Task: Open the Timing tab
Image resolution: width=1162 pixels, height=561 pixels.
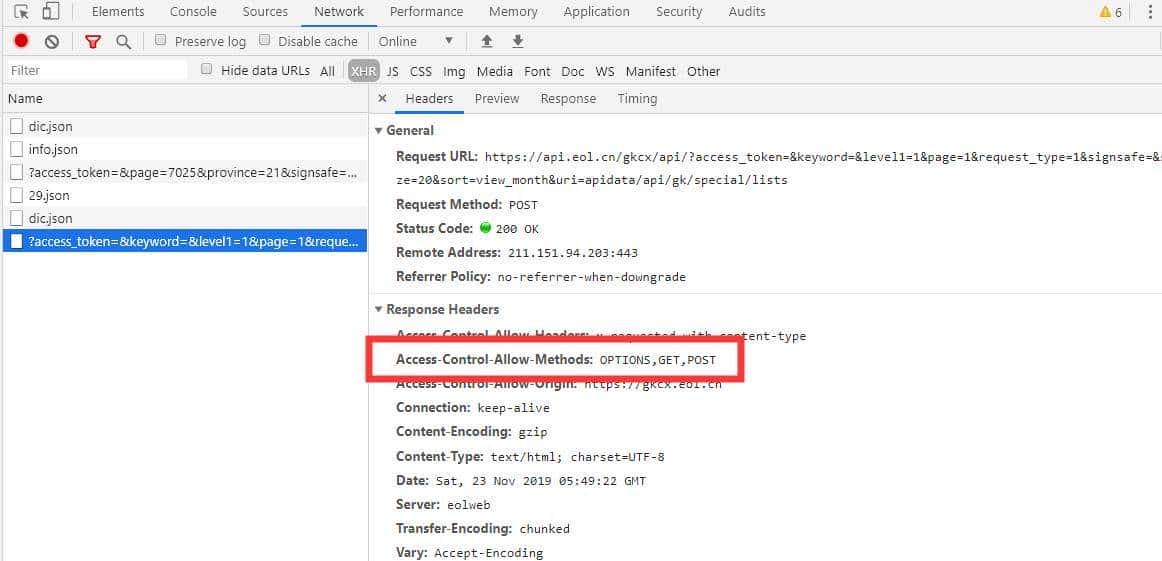Action: (637, 99)
